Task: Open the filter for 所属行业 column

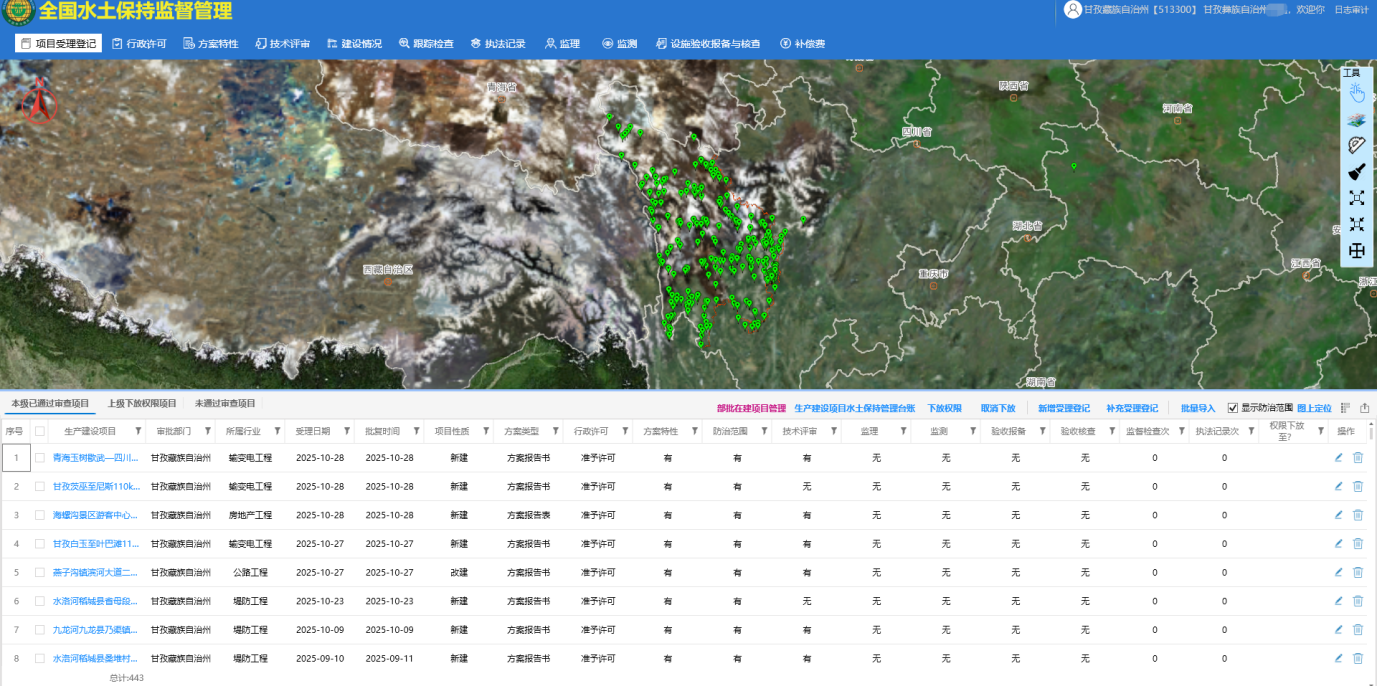Action: 278,431
